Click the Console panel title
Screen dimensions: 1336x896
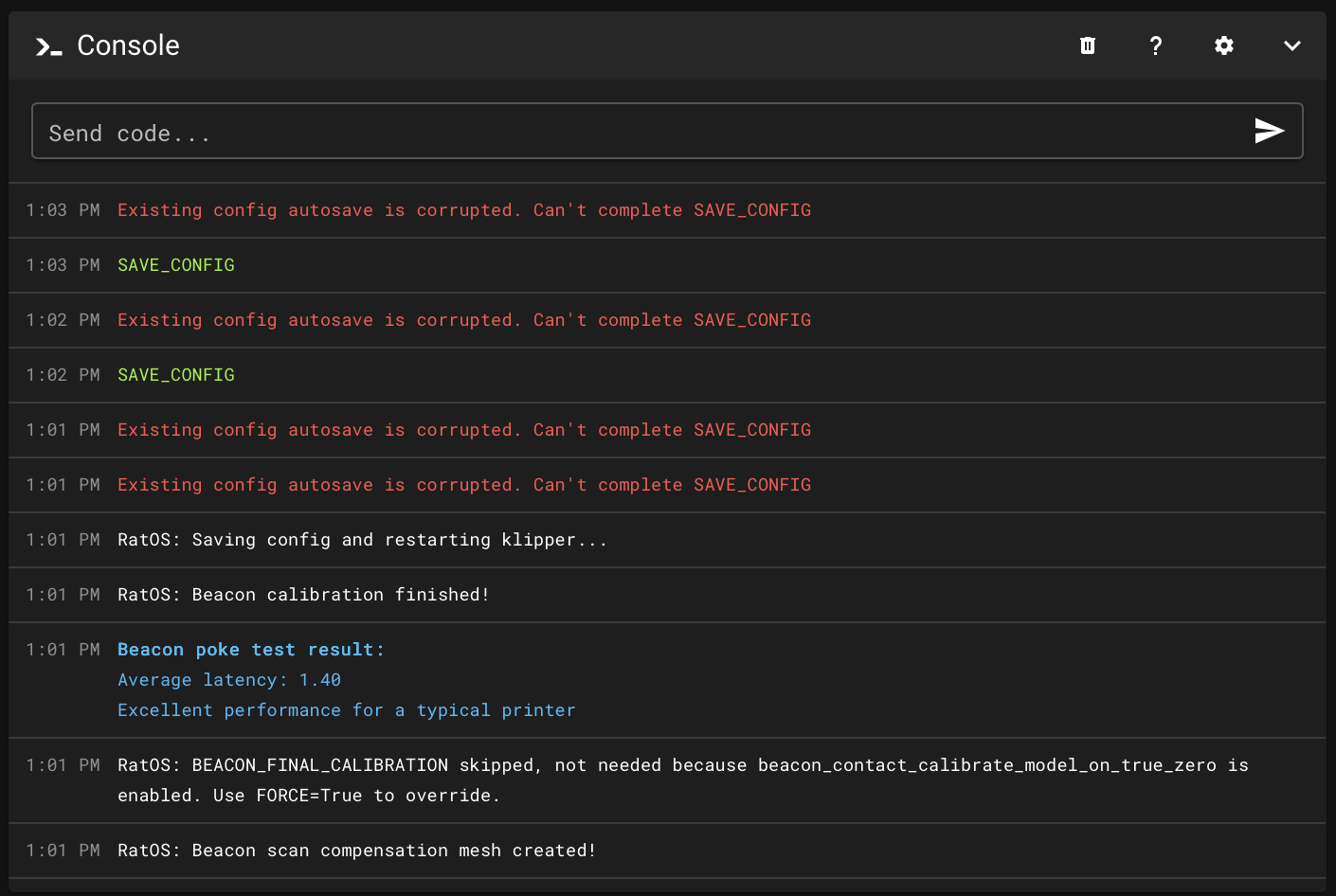[128, 45]
